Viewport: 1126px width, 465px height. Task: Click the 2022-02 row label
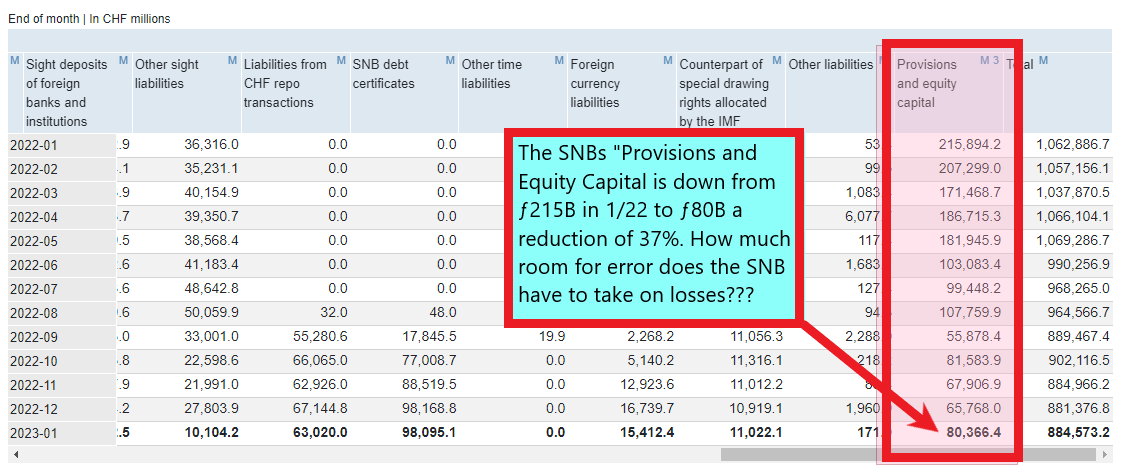click(33, 170)
